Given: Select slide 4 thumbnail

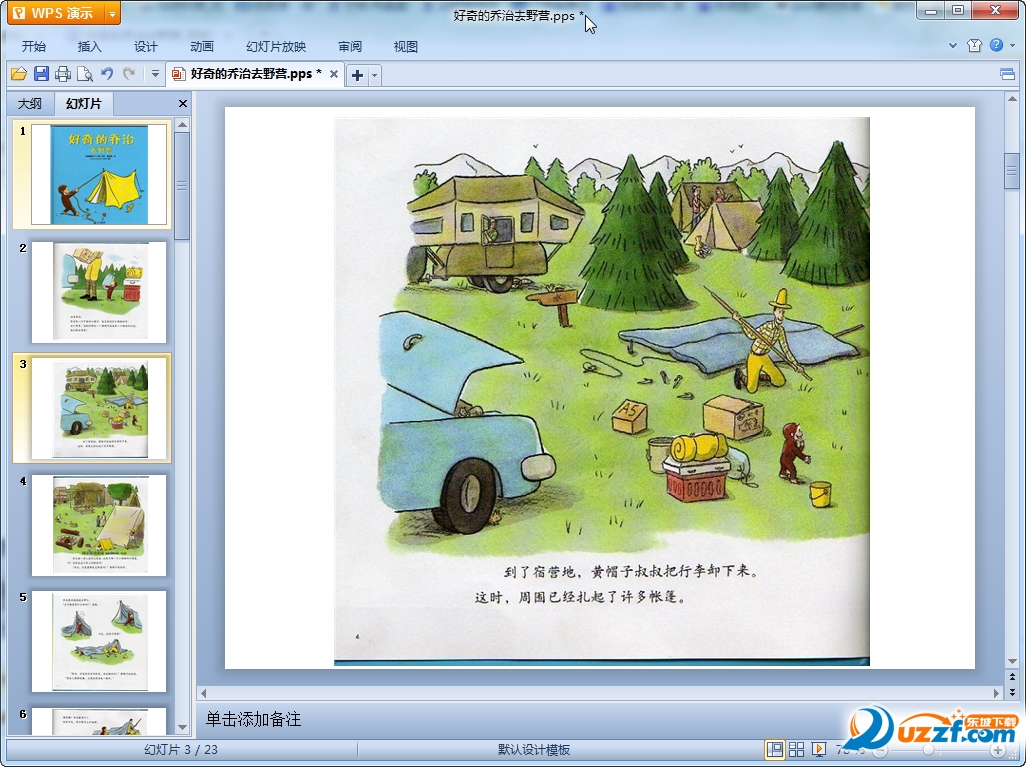Looking at the screenshot, I should click(99, 525).
